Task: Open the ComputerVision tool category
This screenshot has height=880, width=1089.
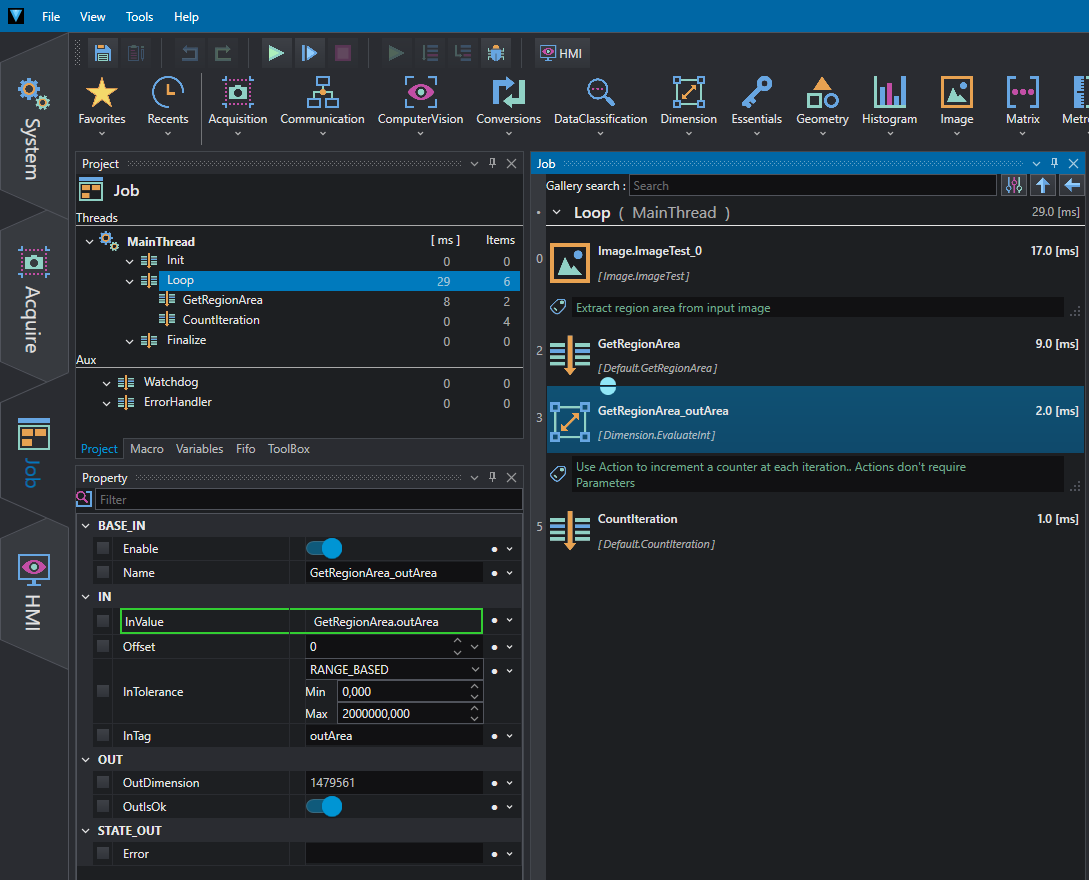Action: (x=420, y=106)
